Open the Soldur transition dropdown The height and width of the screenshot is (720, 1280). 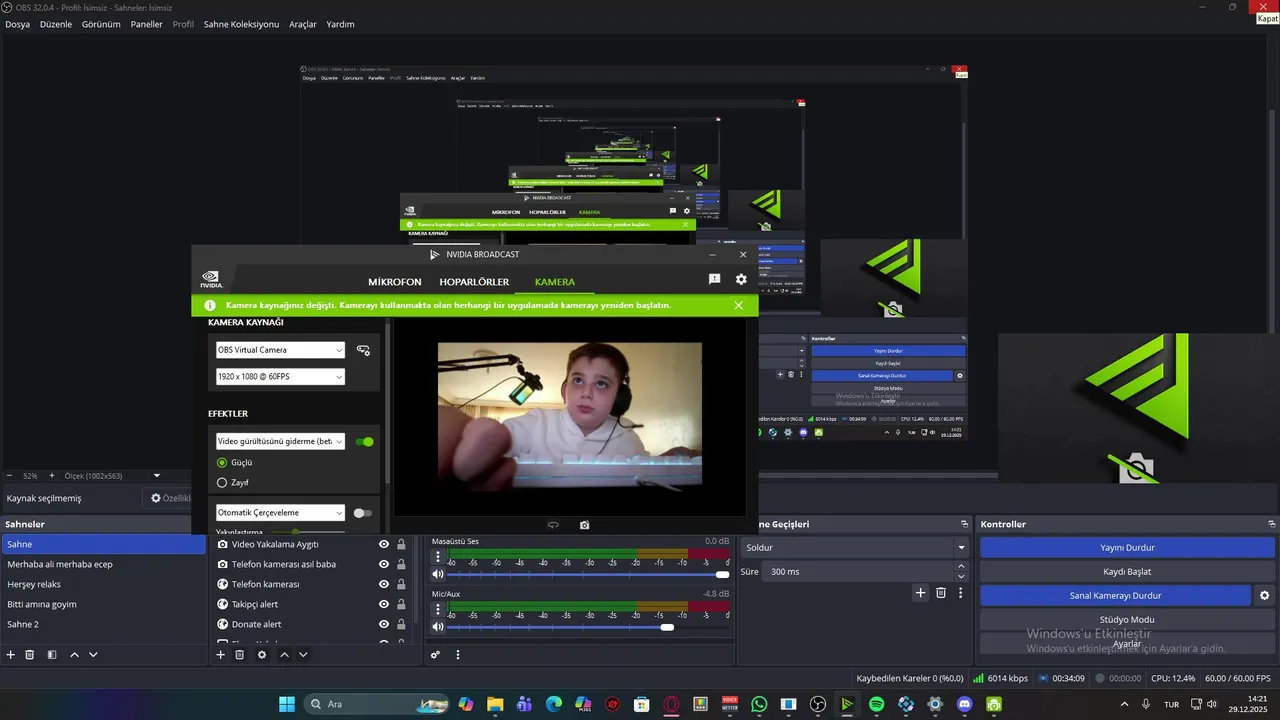[856, 548]
